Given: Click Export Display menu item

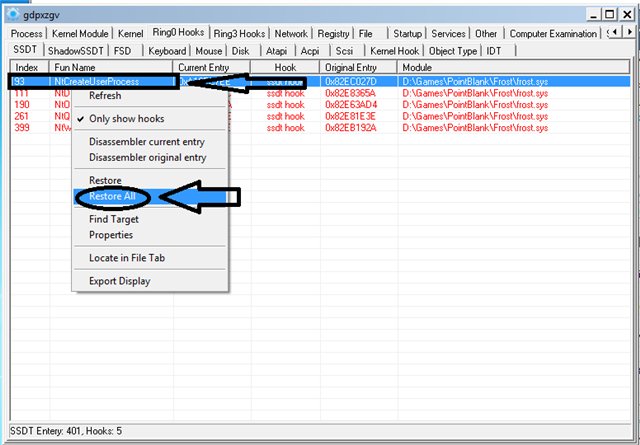Looking at the screenshot, I should tap(119, 281).
